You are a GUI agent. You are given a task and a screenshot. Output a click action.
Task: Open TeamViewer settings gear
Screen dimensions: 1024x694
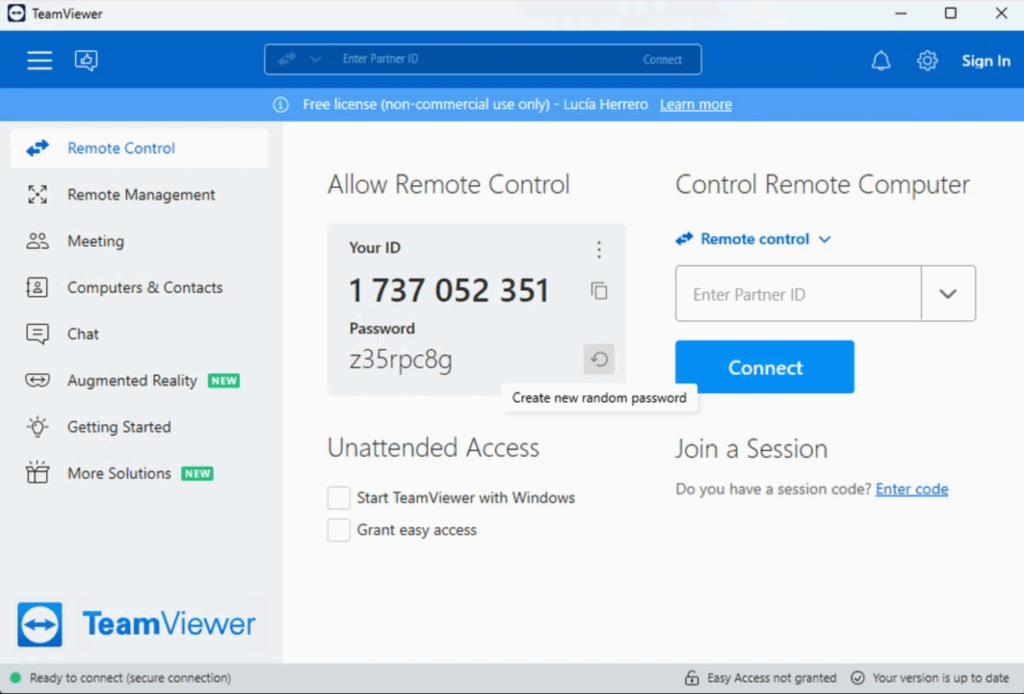point(927,60)
